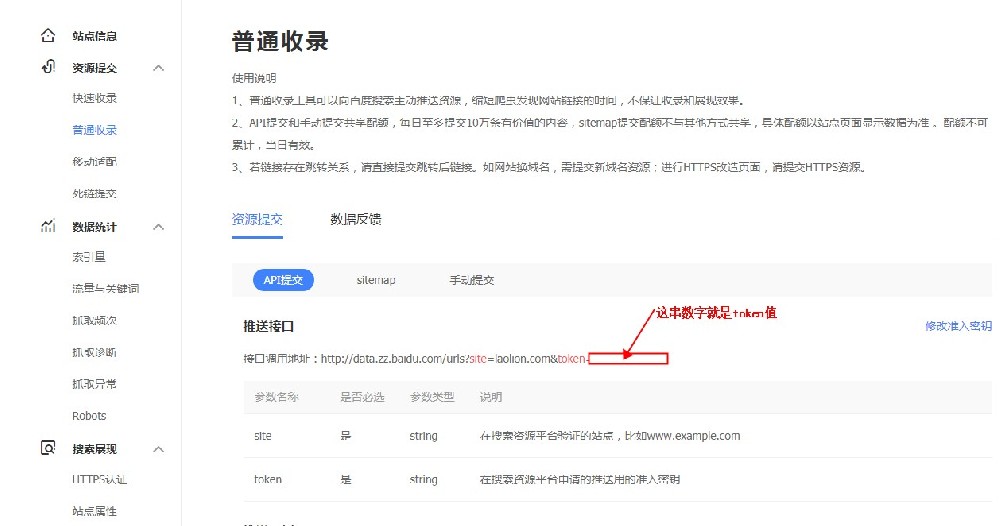
Task: Open 死链提交 in the sidebar
Action: pos(94,193)
